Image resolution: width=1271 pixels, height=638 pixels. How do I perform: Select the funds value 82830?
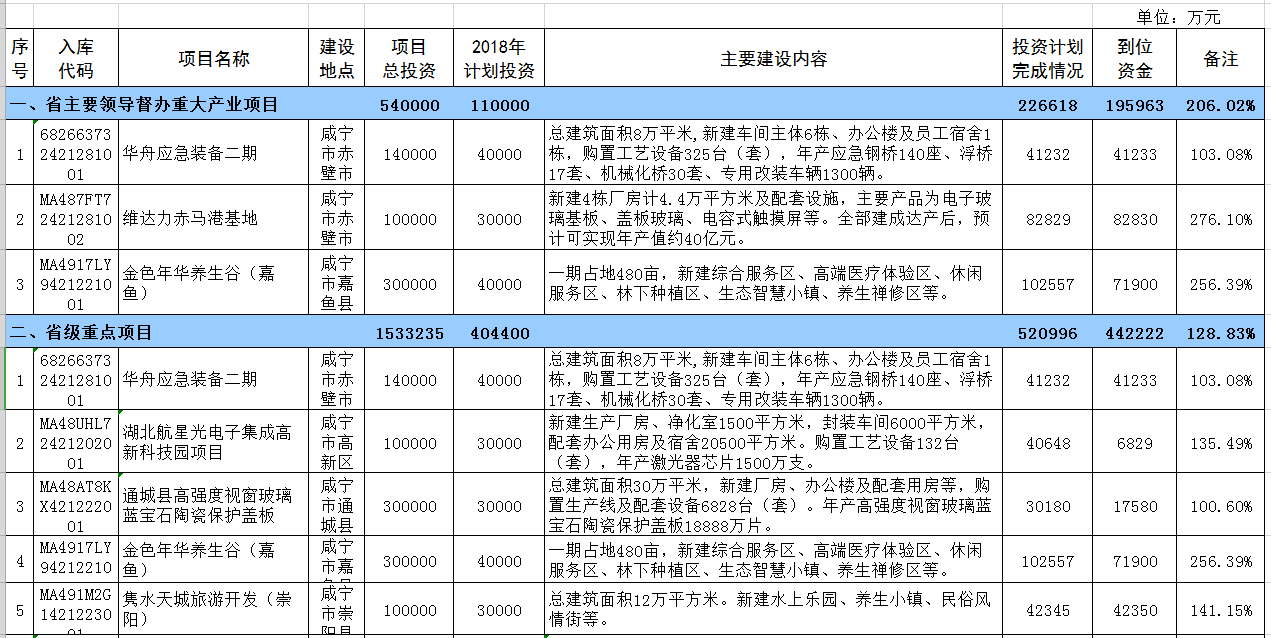pyautogui.click(x=1135, y=218)
